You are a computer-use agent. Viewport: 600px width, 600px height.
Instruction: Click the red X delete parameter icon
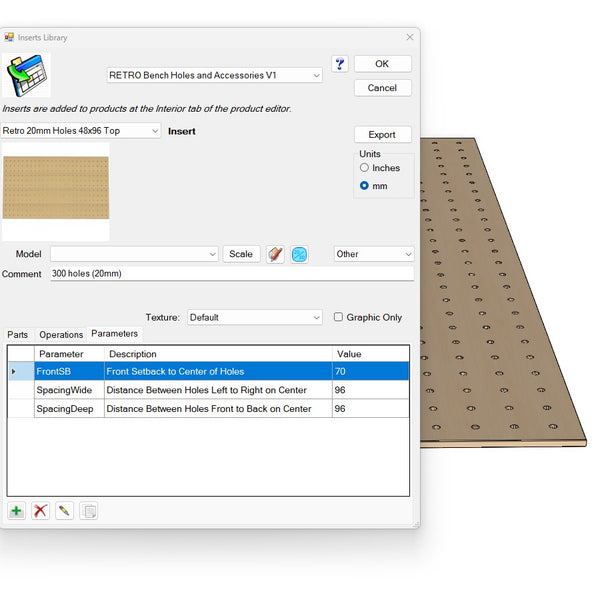click(x=41, y=511)
